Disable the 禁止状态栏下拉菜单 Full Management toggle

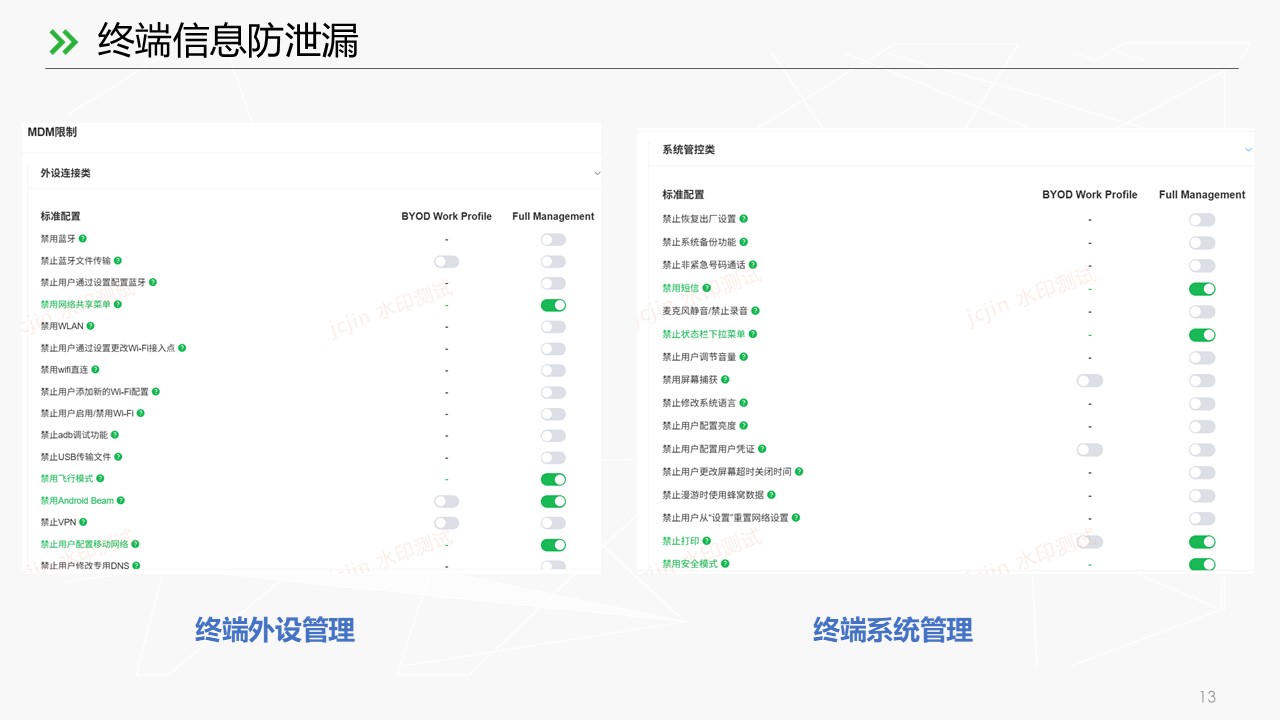click(x=1202, y=335)
